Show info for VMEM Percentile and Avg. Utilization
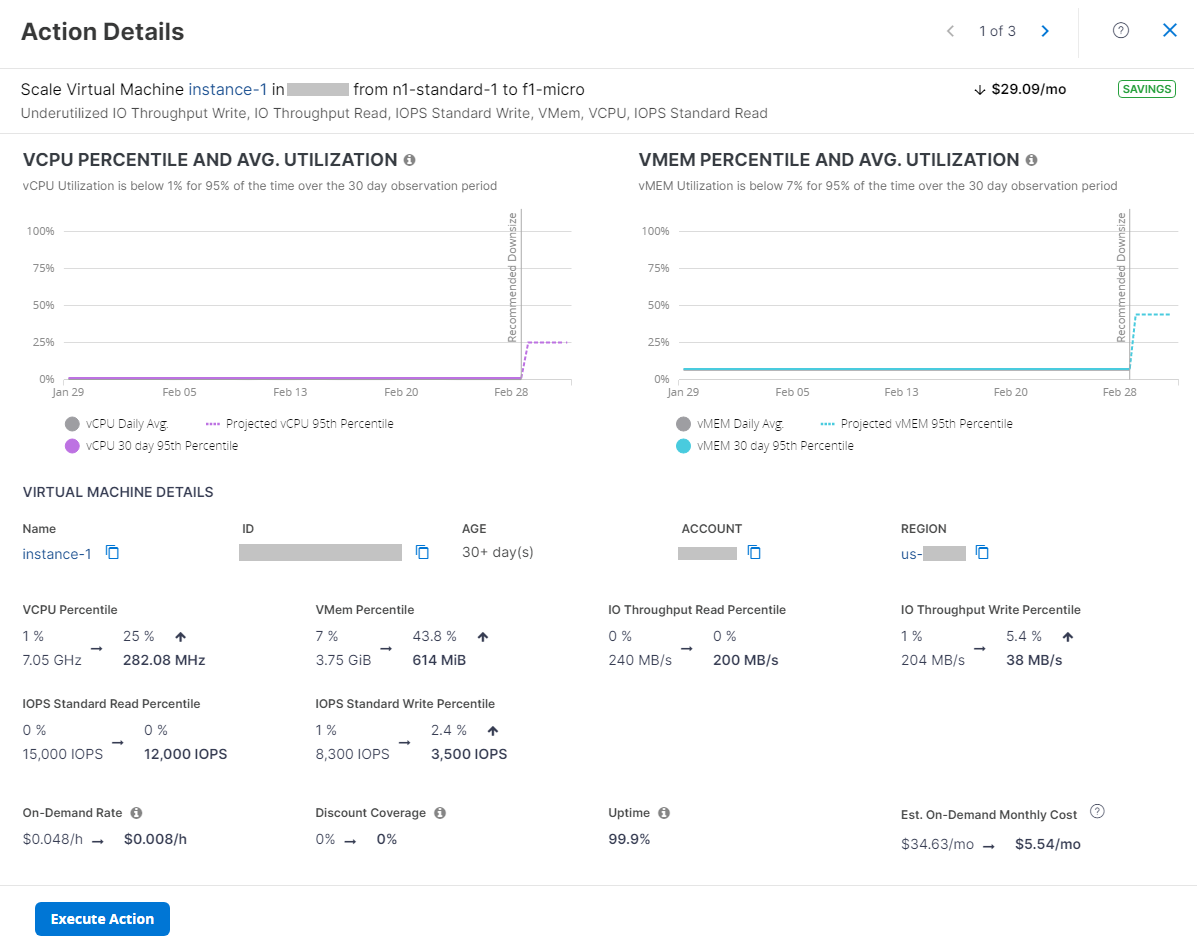The width and height of the screenshot is (1197, 948). tap(1031, 160)
